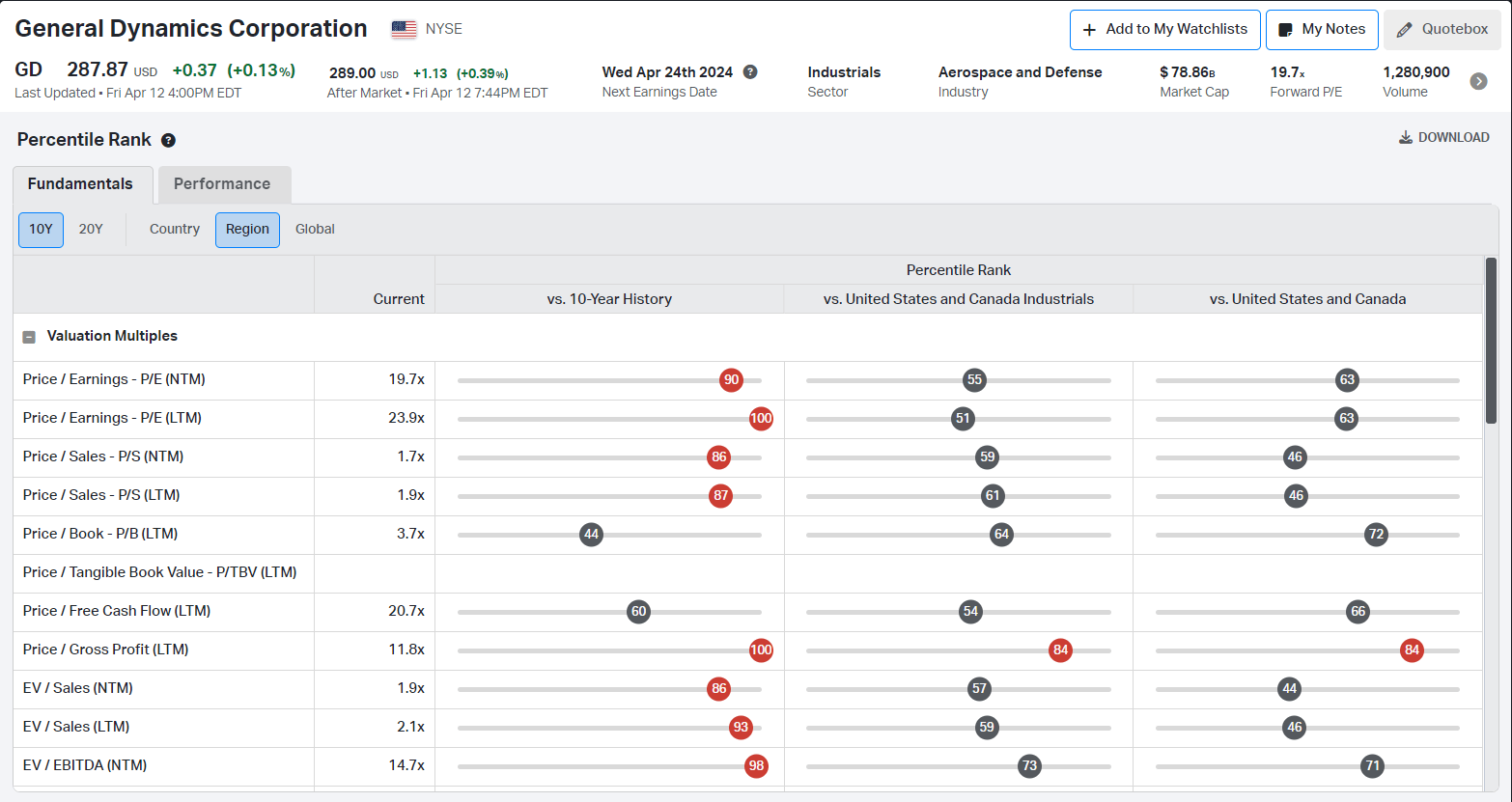
Task: Collapse the Valuation Multiples section
Action: coord(29,337)
